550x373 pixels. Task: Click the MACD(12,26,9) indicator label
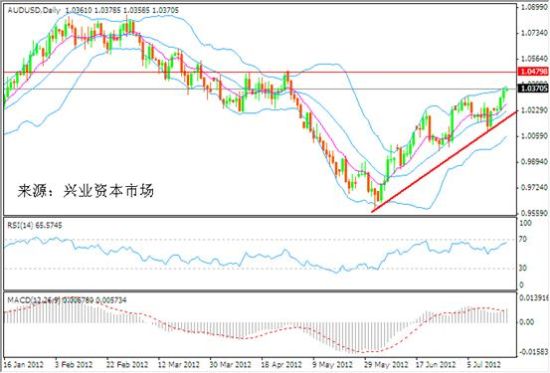point(67,300)
